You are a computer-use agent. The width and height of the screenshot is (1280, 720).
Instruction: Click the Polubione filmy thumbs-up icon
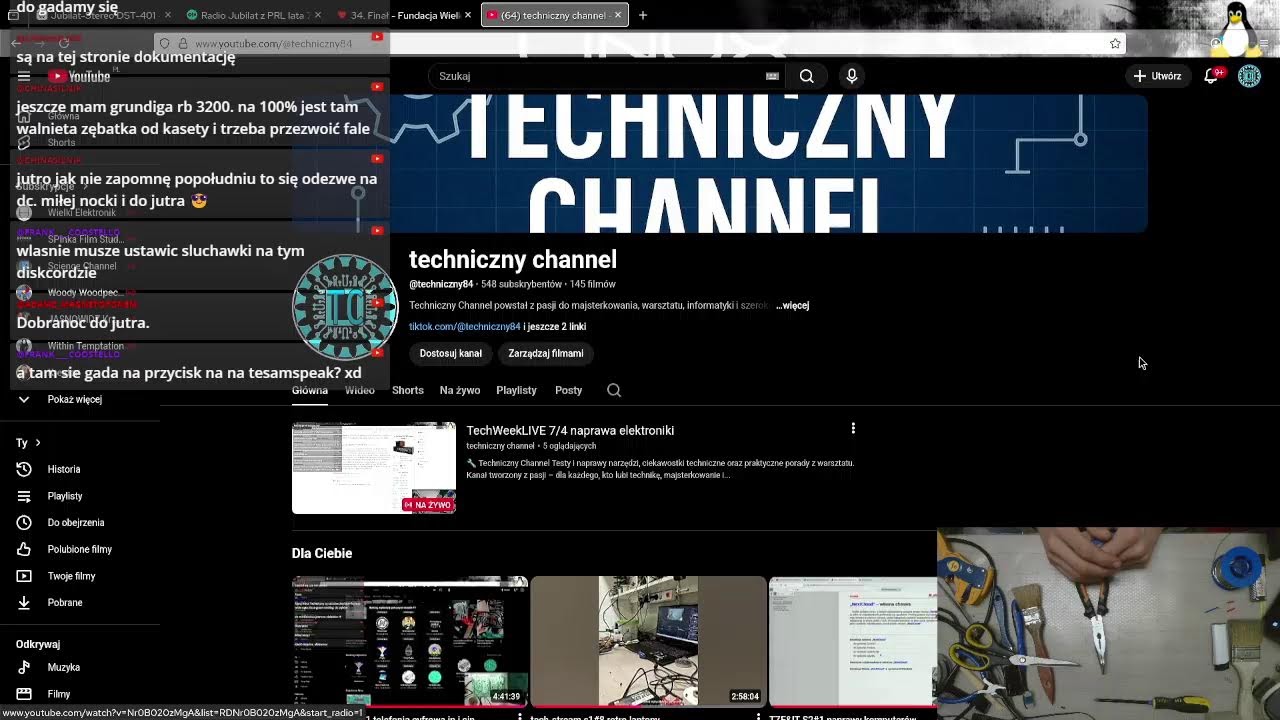point(24,549)
